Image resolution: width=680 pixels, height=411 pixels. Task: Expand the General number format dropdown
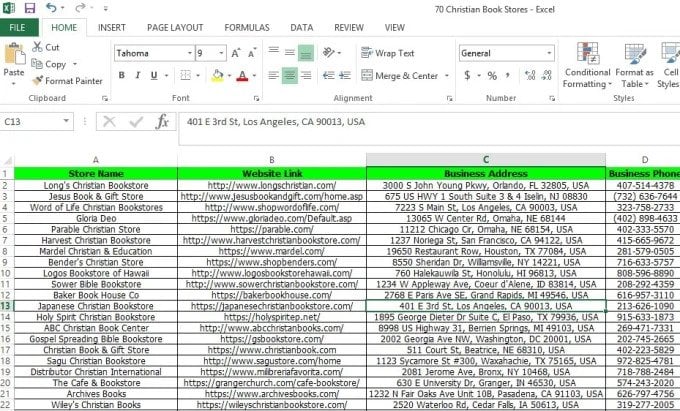(x=549, y=53)
